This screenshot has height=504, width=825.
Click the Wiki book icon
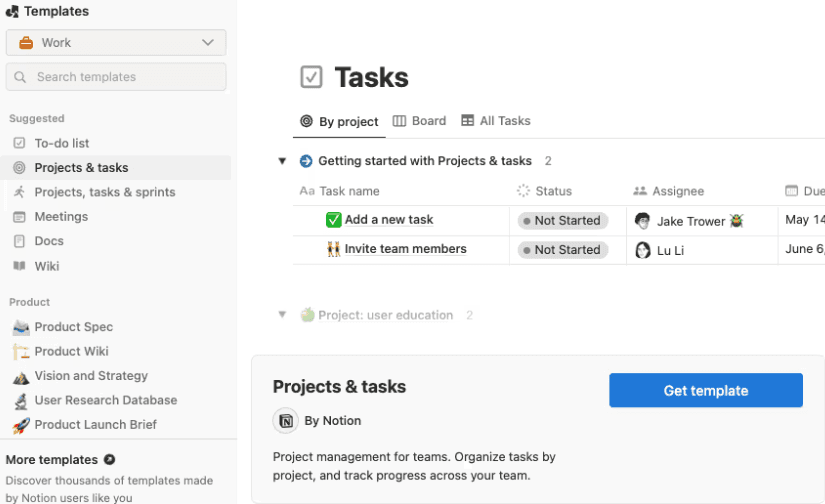point(19,266)
